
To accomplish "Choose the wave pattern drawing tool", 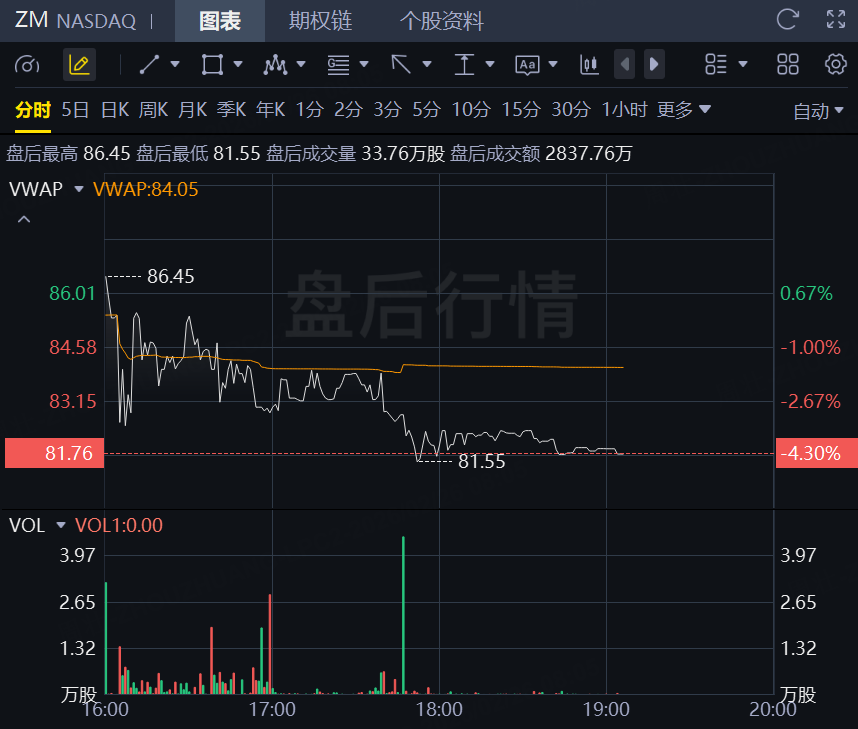I will point(275,65).
